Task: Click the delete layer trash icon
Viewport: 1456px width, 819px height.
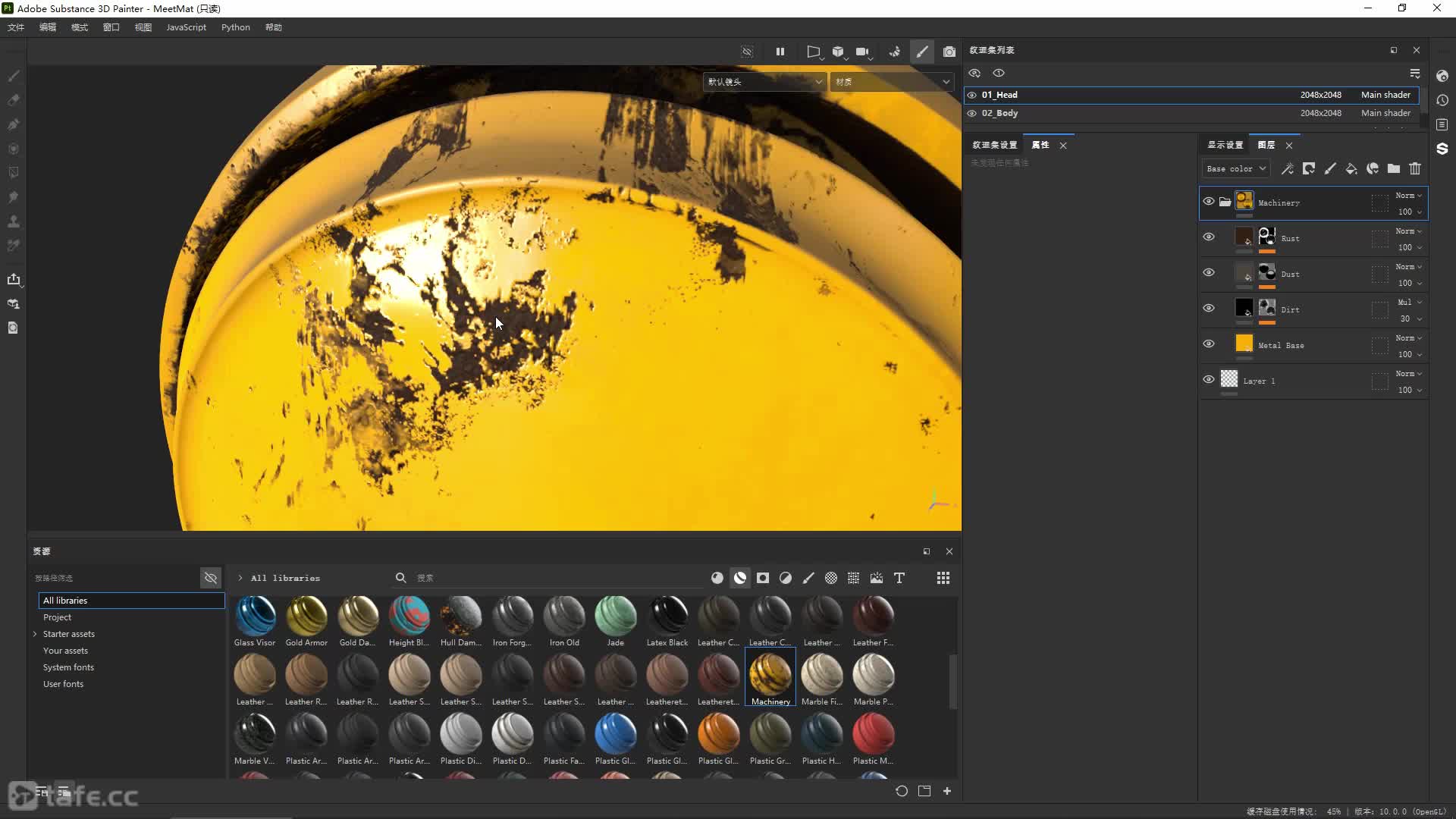Action: pyautogui.click(x=1415, y=168)
